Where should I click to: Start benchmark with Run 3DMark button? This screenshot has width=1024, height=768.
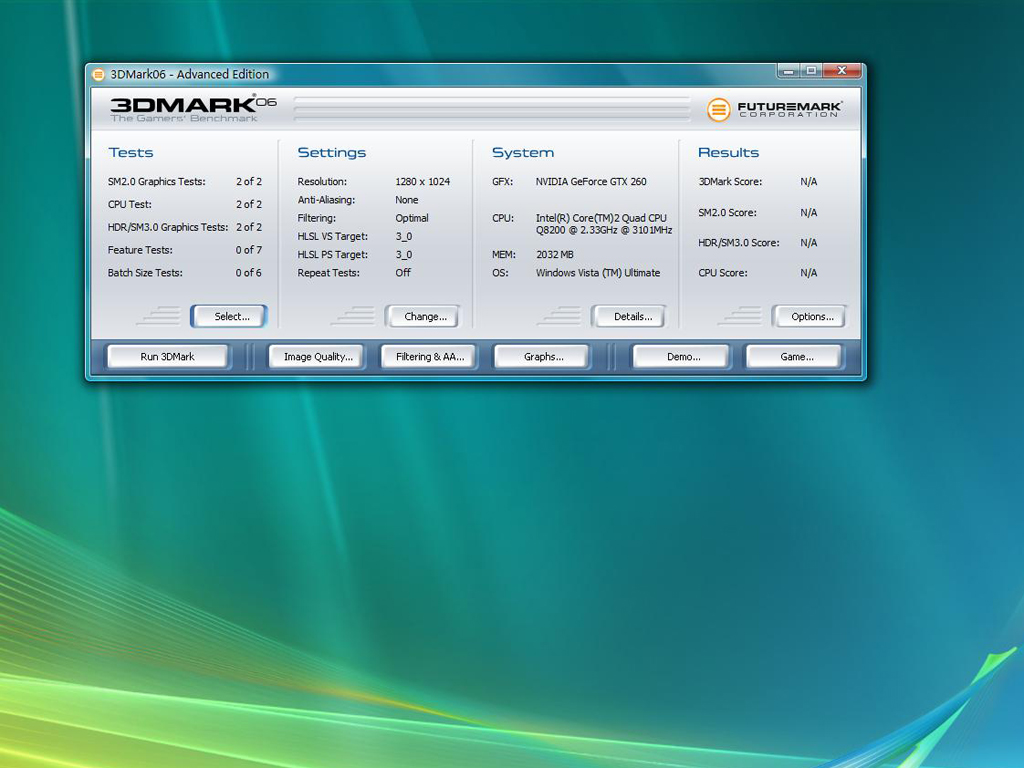click(168, 357)
